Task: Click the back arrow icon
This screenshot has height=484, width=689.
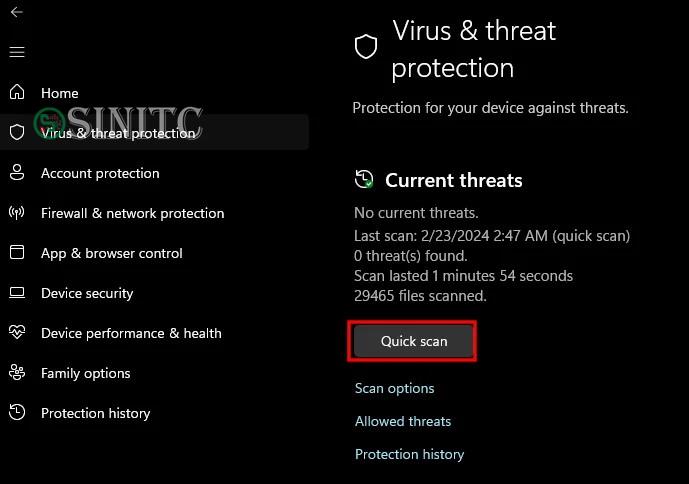Action: (x=17, y=12)
